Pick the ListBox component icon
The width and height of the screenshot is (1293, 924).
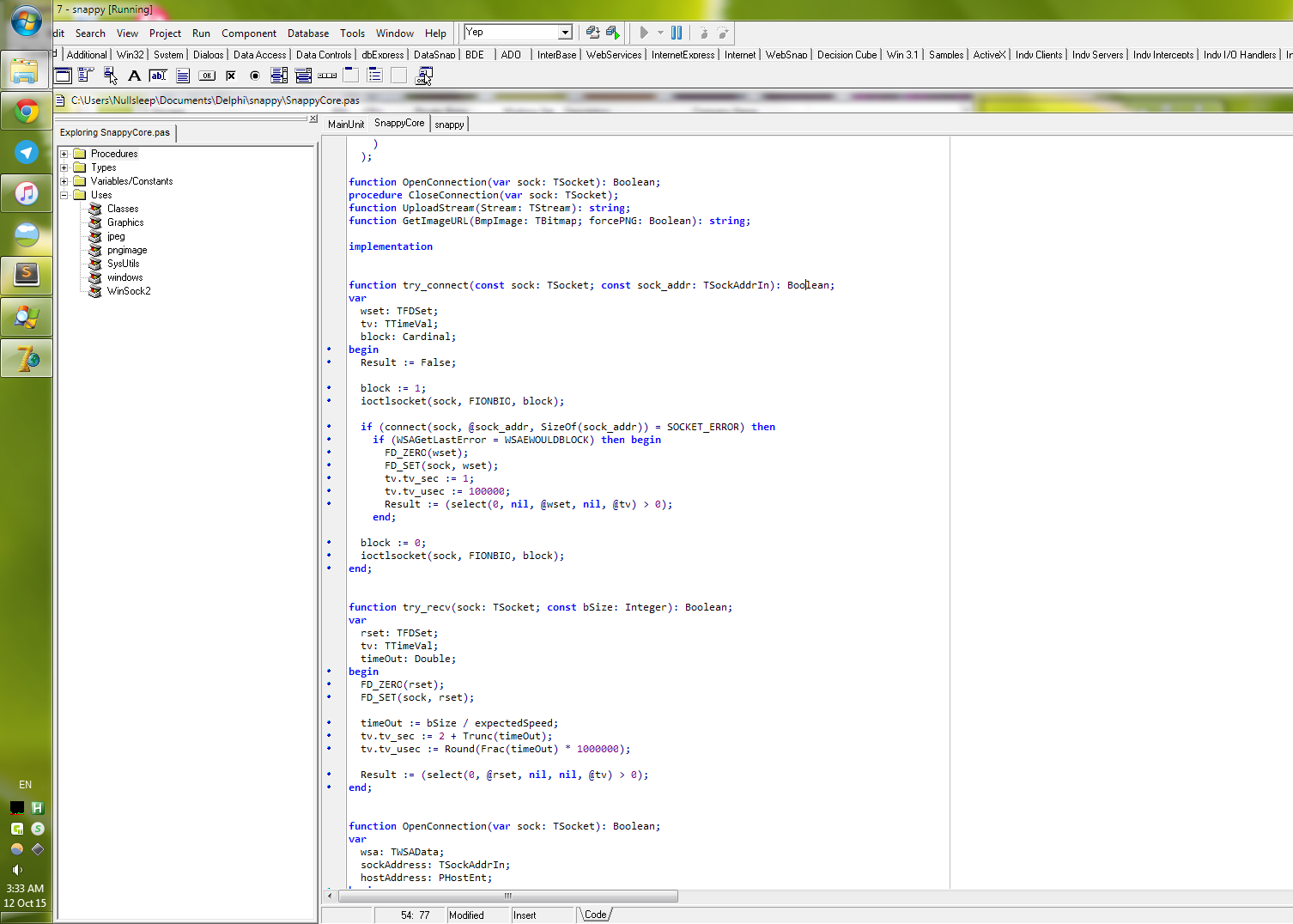coord(279,76)
